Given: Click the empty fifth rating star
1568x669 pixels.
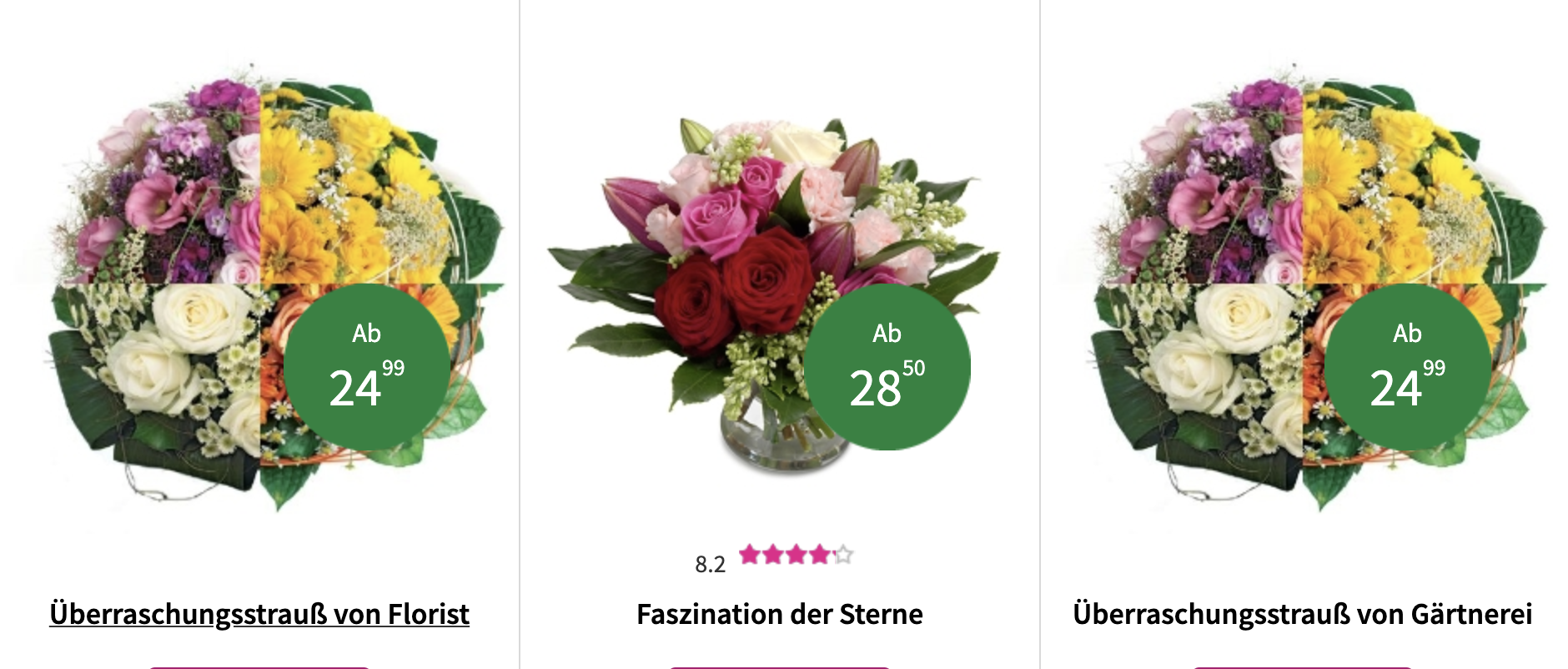Looking at the screenshot, I should click(x=843, y=554).
